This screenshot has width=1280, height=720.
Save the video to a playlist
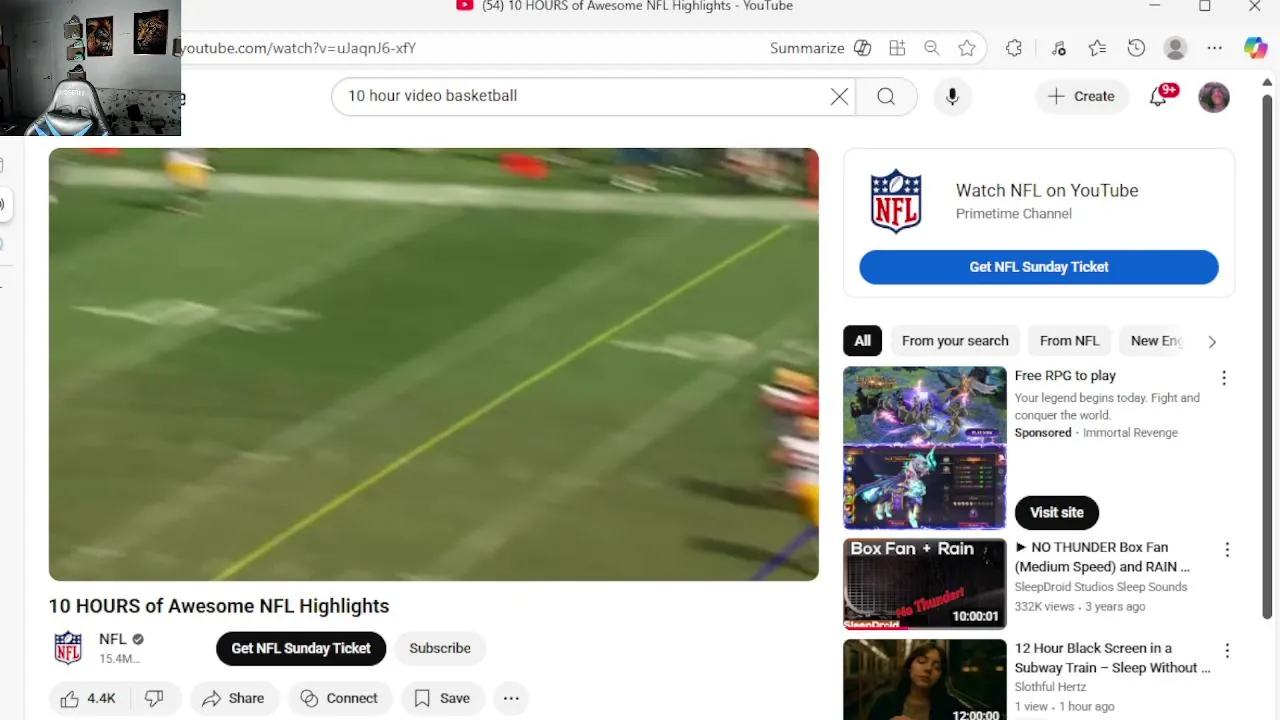click(442, 698)
